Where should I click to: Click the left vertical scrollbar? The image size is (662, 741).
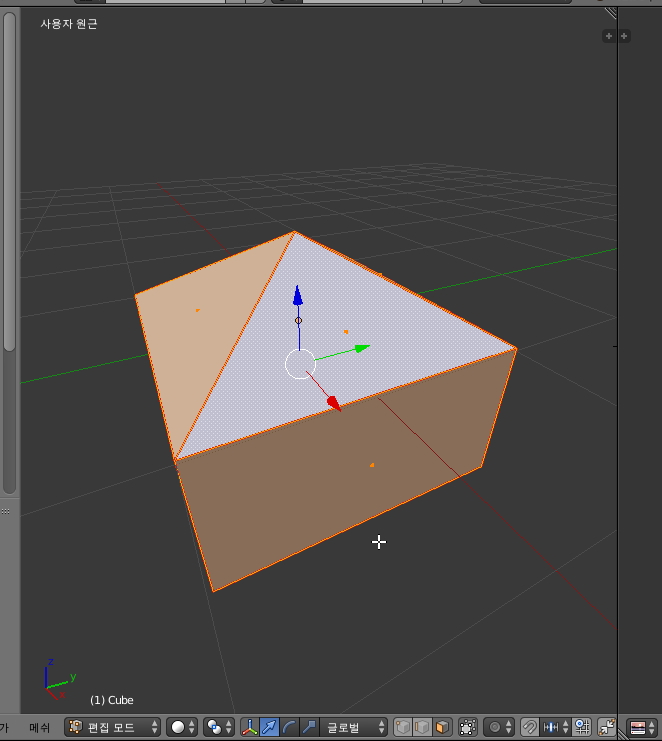pos(9,181)
